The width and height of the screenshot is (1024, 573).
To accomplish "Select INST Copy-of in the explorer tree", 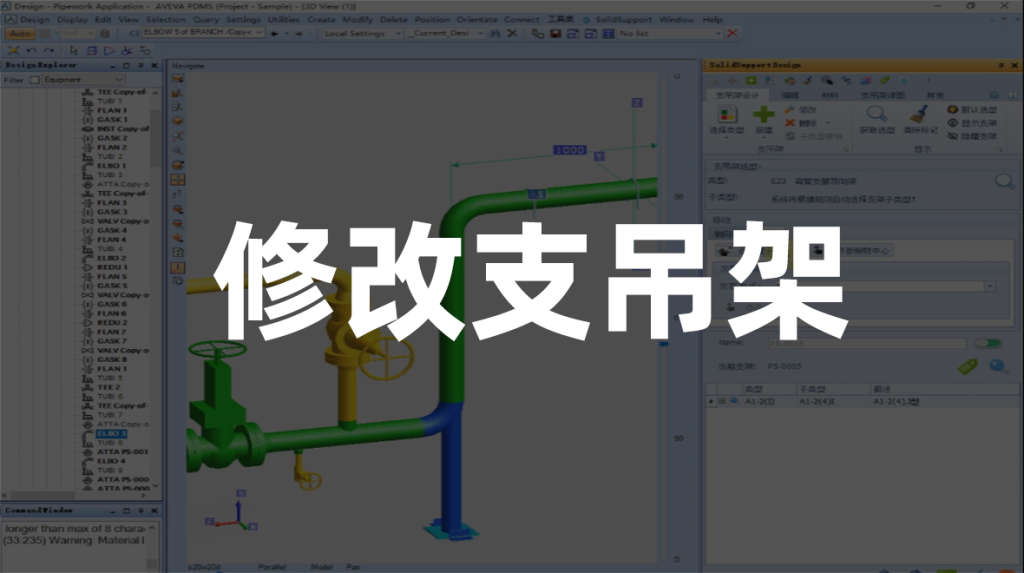I will [x=123, y=129].
